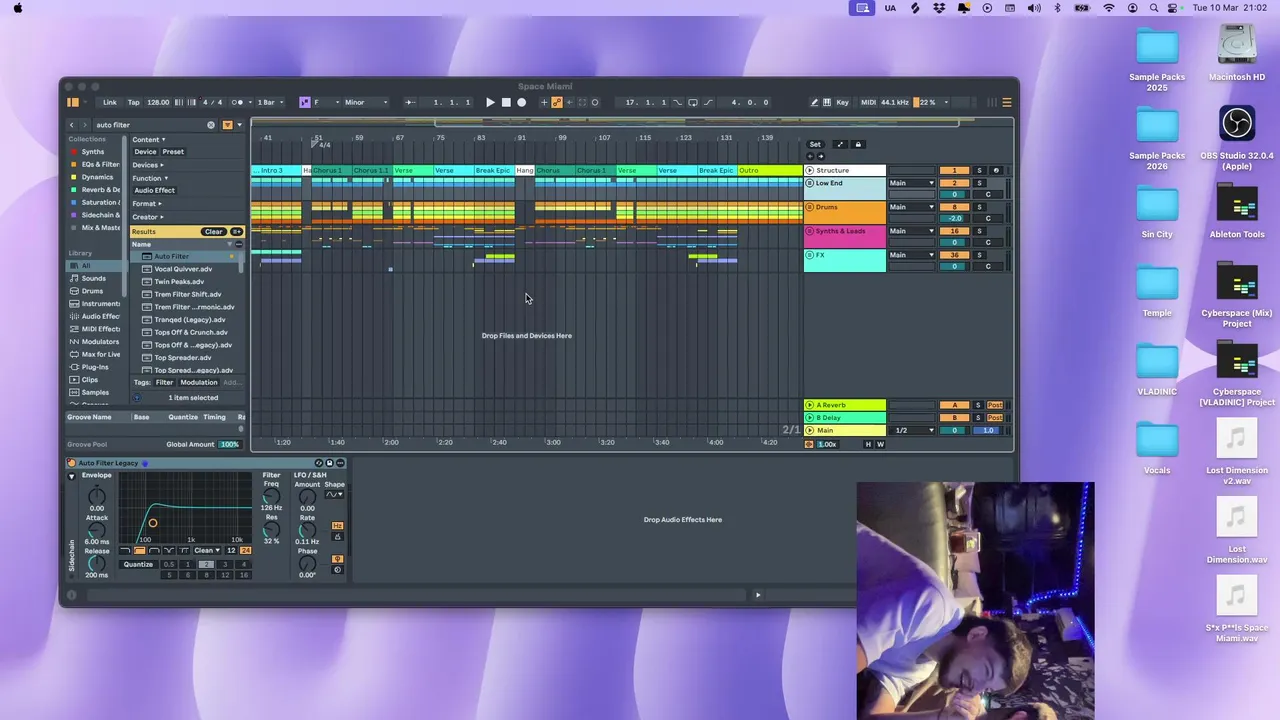Viewport: 1280px width, 720px height.
Task: Expand the Content filter group
Action: click(149, 139)
